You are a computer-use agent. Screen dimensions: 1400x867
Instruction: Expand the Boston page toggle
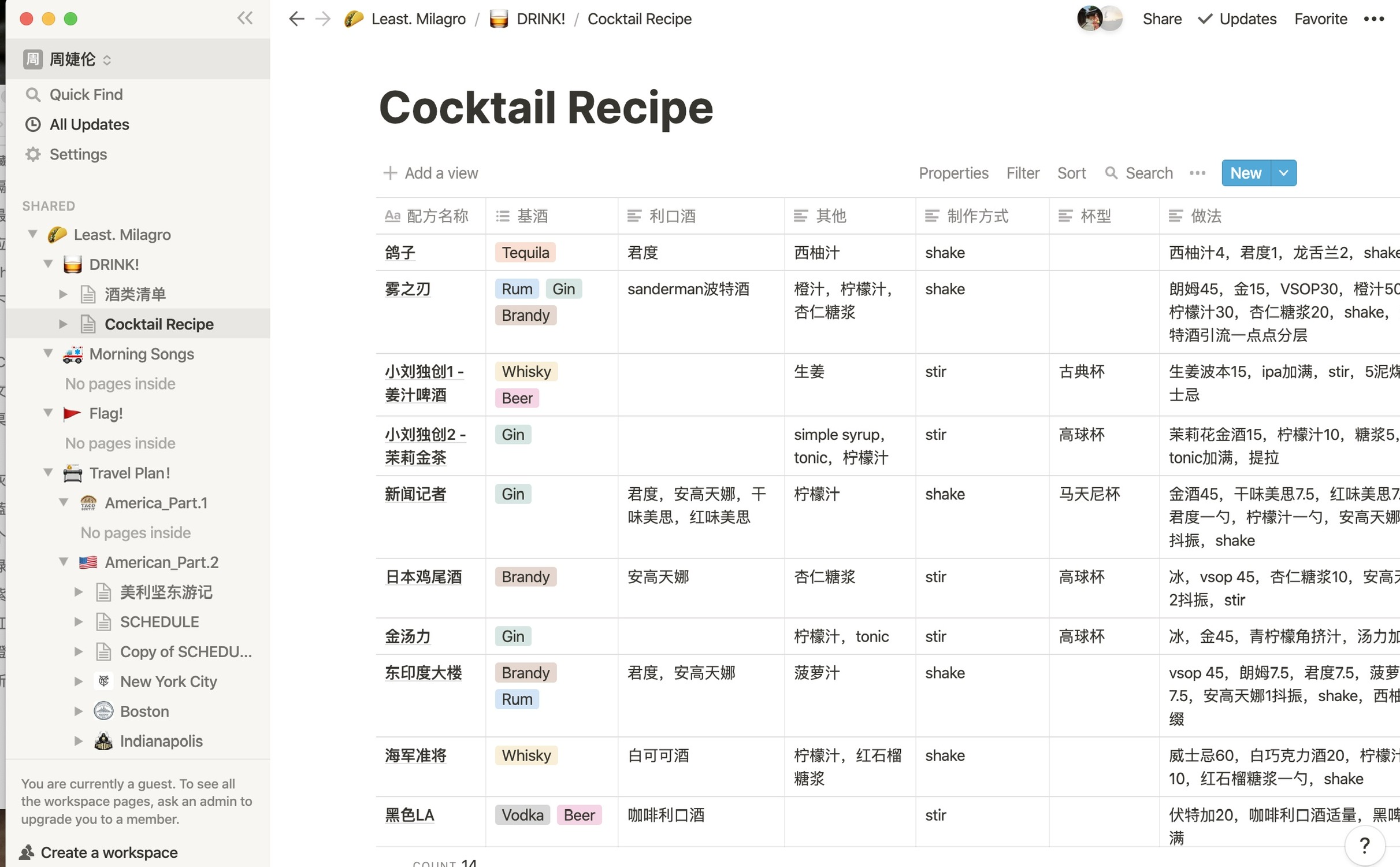79,712
